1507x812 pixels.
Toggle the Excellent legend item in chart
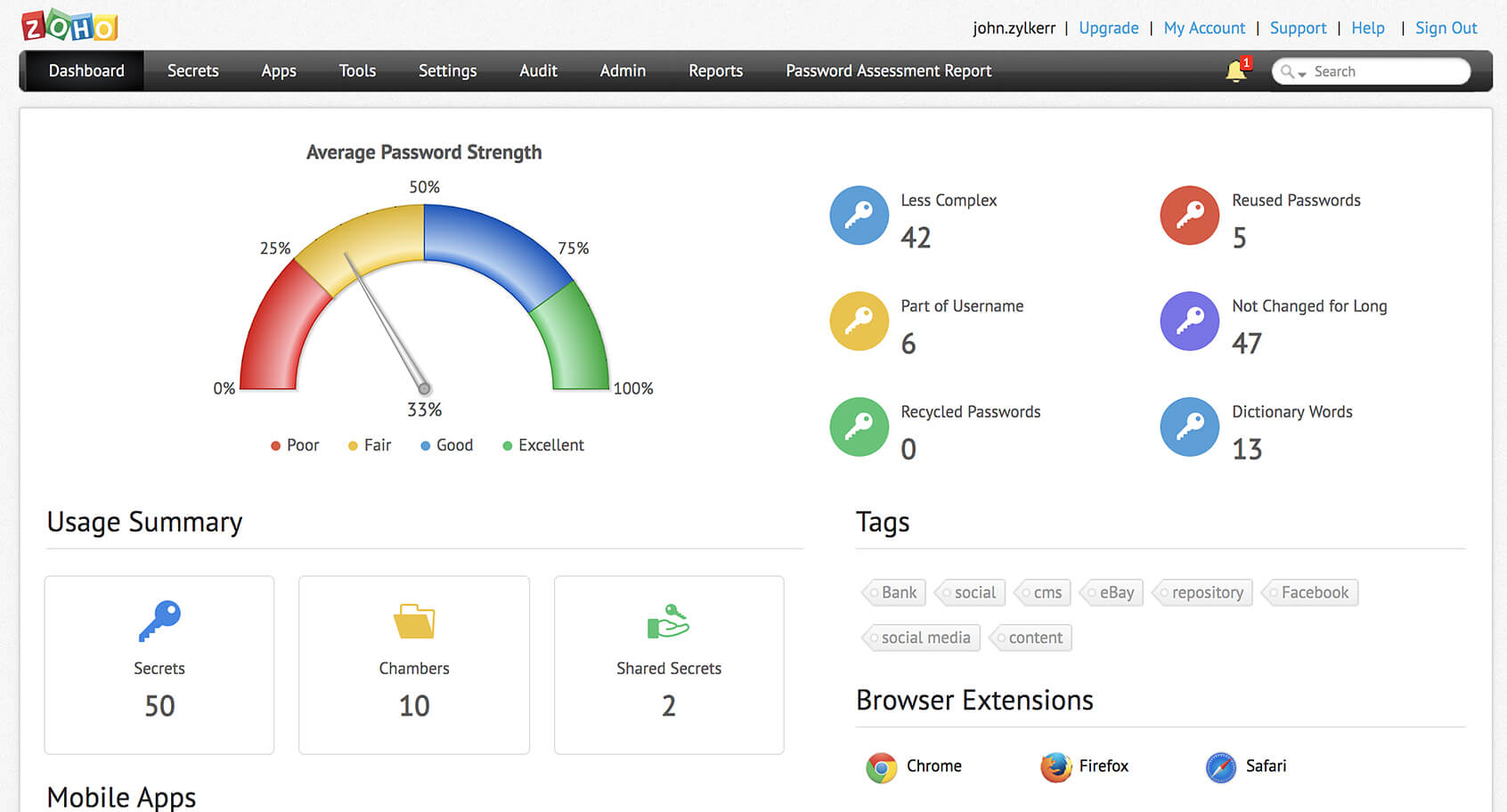[x=543, y=445]
